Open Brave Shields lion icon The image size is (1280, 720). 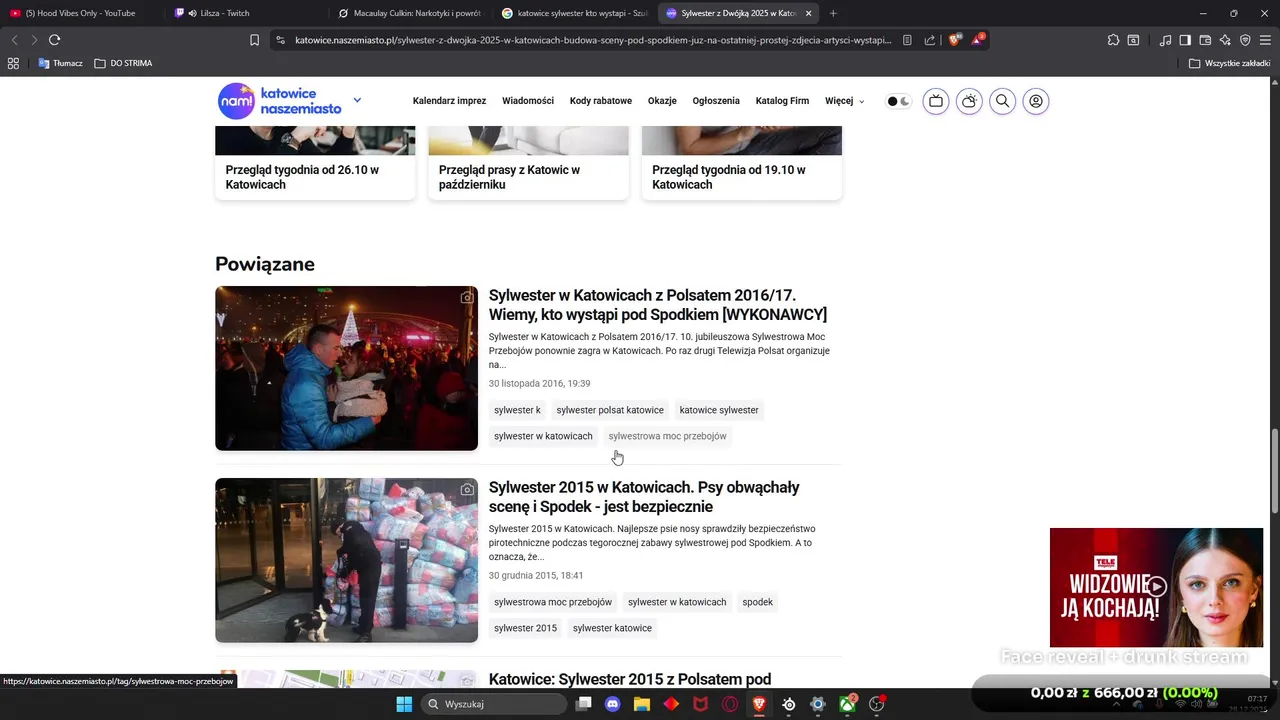pyautogui.click(x=954, y=40)
